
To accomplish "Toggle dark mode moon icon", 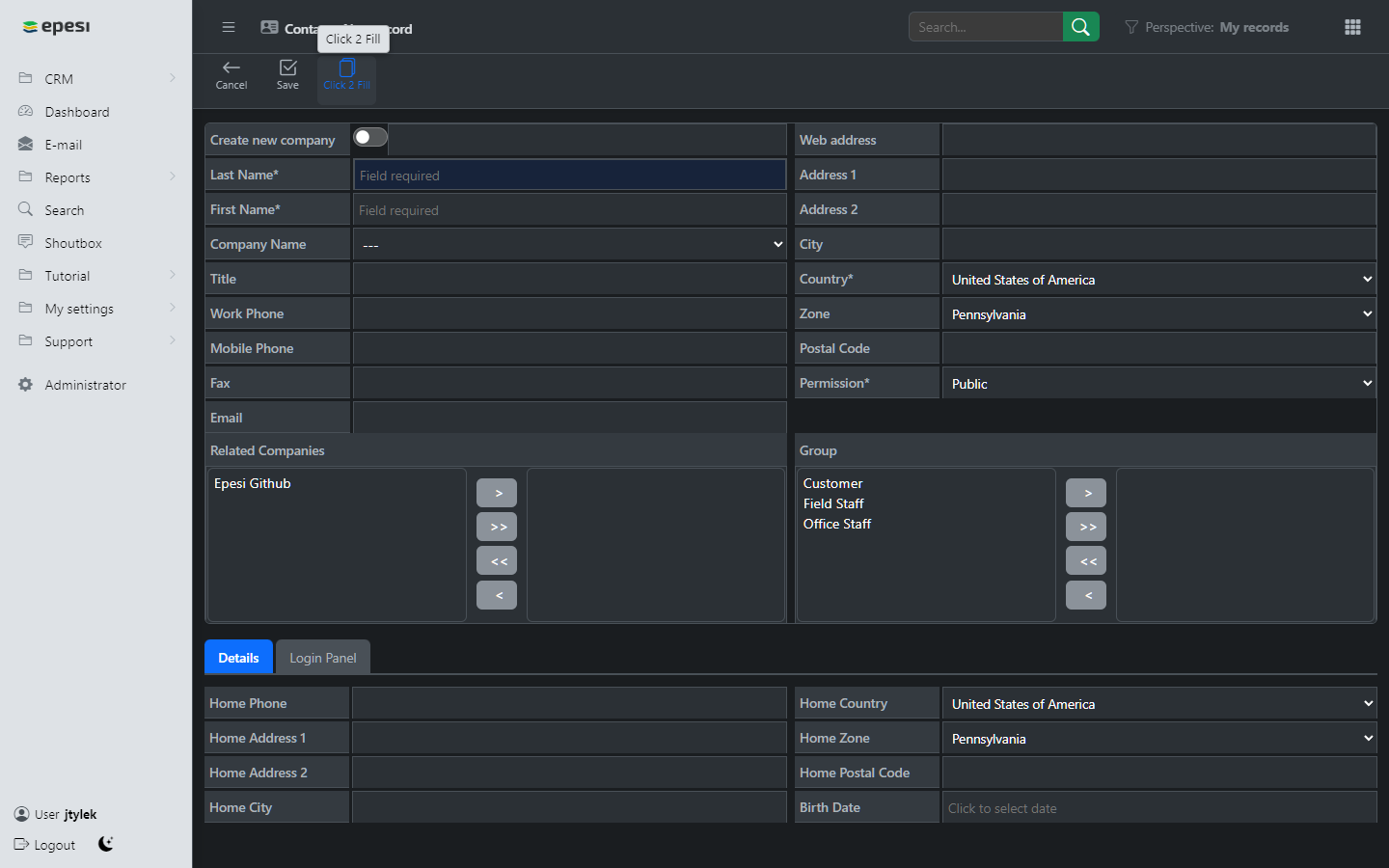I will pos(106,844).
